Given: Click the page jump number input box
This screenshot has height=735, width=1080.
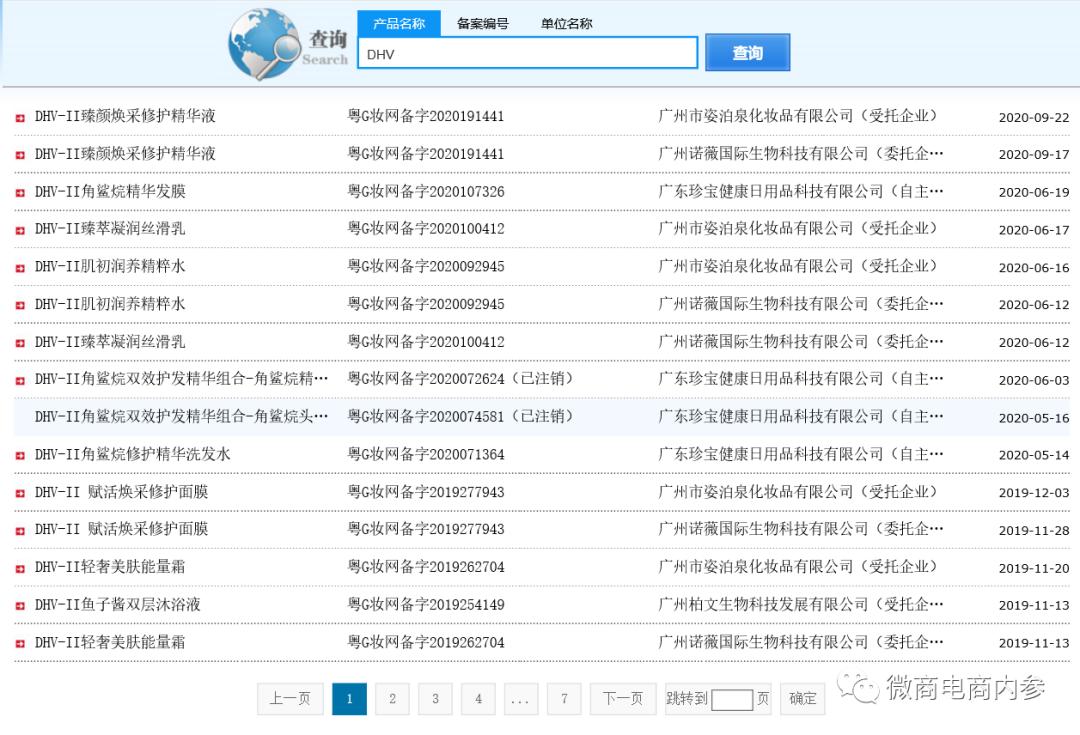Looking at the screenshot, I should click(x=732, y=700).
